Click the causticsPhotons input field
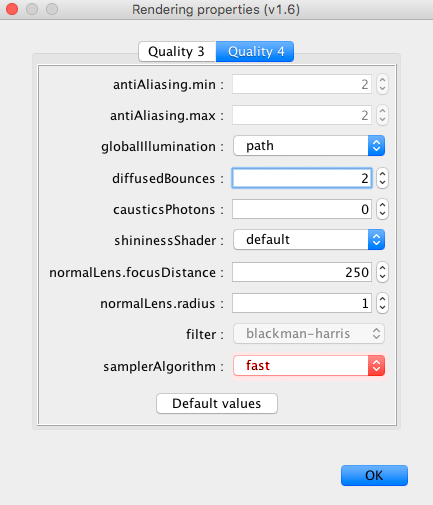Image resolution: width=433 pixels, height=505 pixels. [x=302, y=209]
